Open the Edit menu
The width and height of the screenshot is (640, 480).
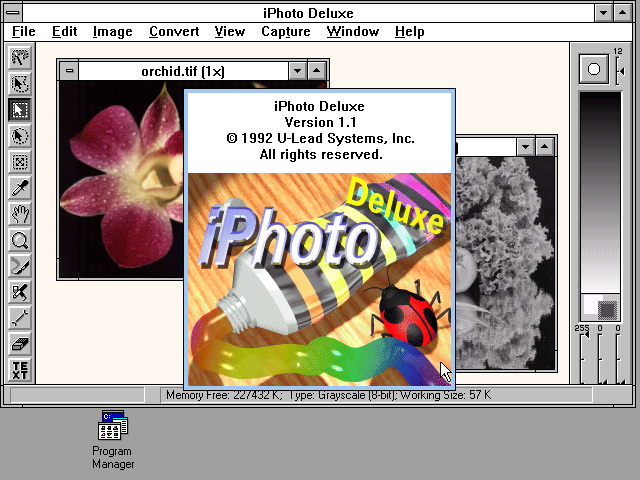pyautogui.click(x=64, y=31)
